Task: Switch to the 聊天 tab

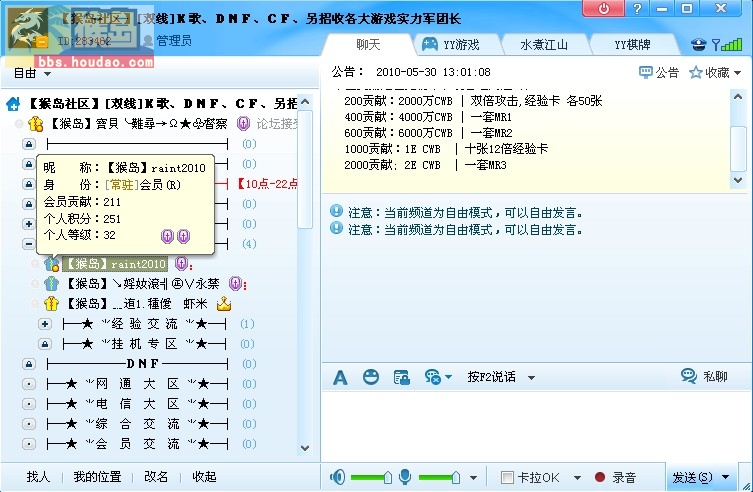Action: [x=368, y=45]
